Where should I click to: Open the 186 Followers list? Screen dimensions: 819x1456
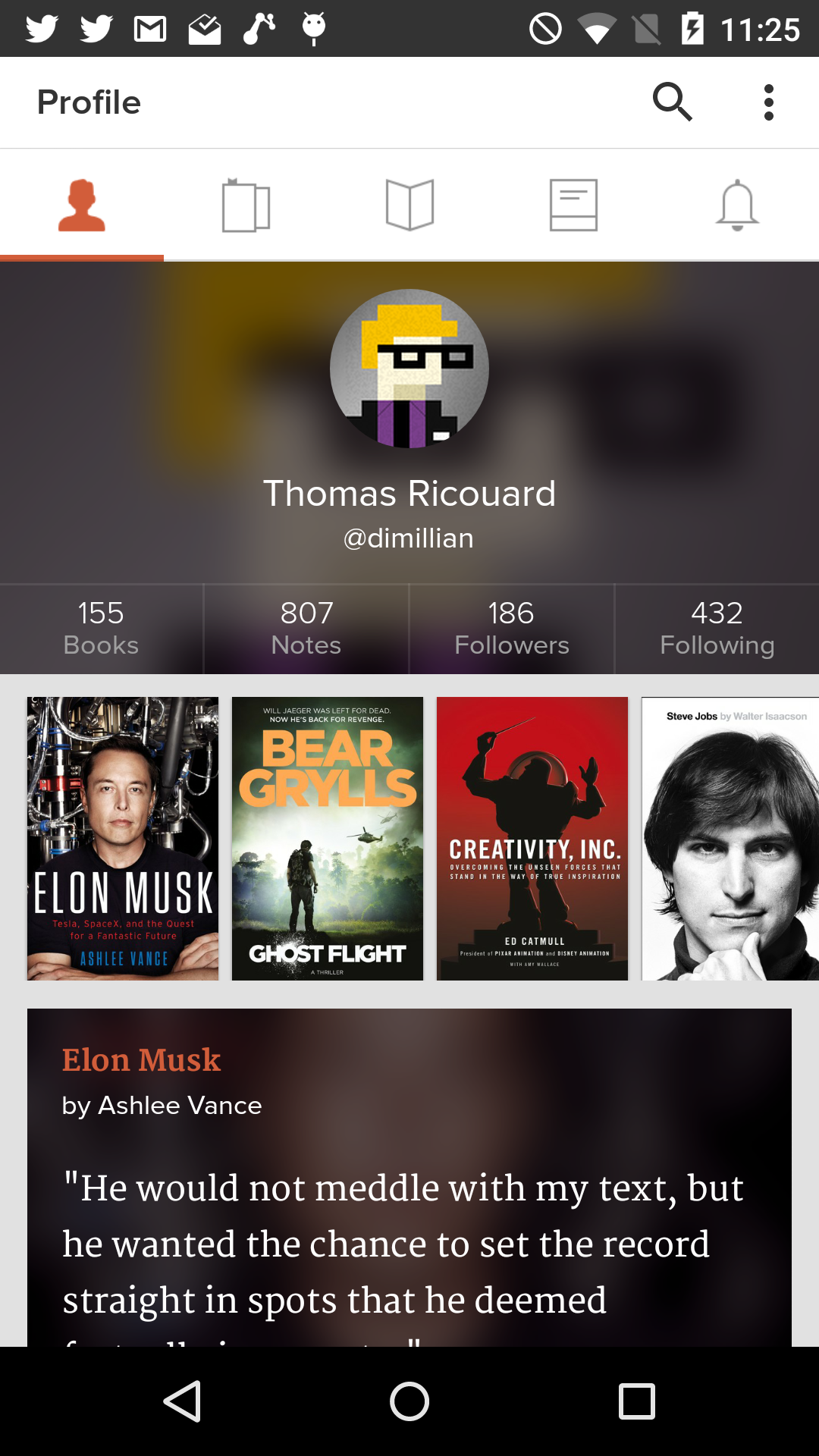pos(512,629)
